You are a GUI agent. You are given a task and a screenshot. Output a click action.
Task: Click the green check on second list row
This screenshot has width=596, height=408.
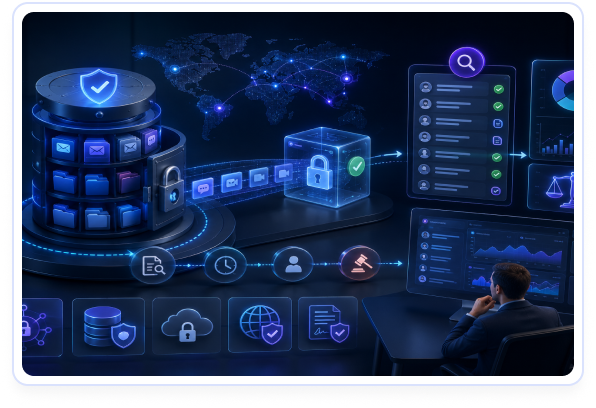[498, 106]
